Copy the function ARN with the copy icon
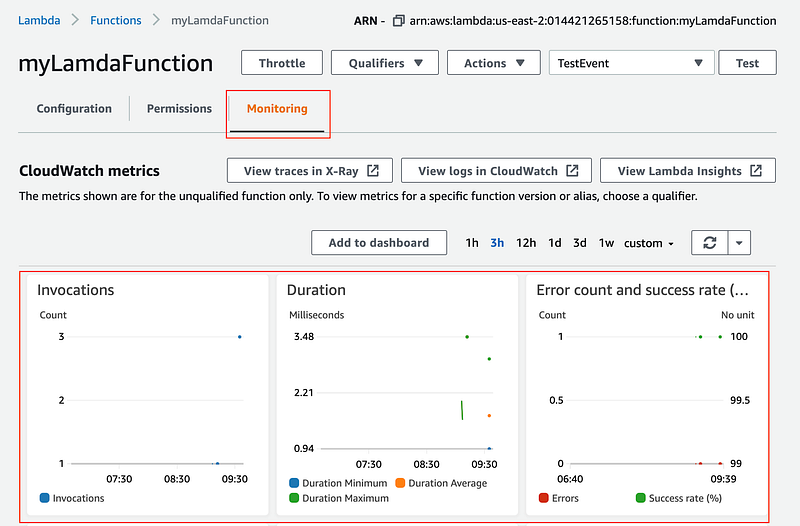800x526 pixels. click(398, 21)
